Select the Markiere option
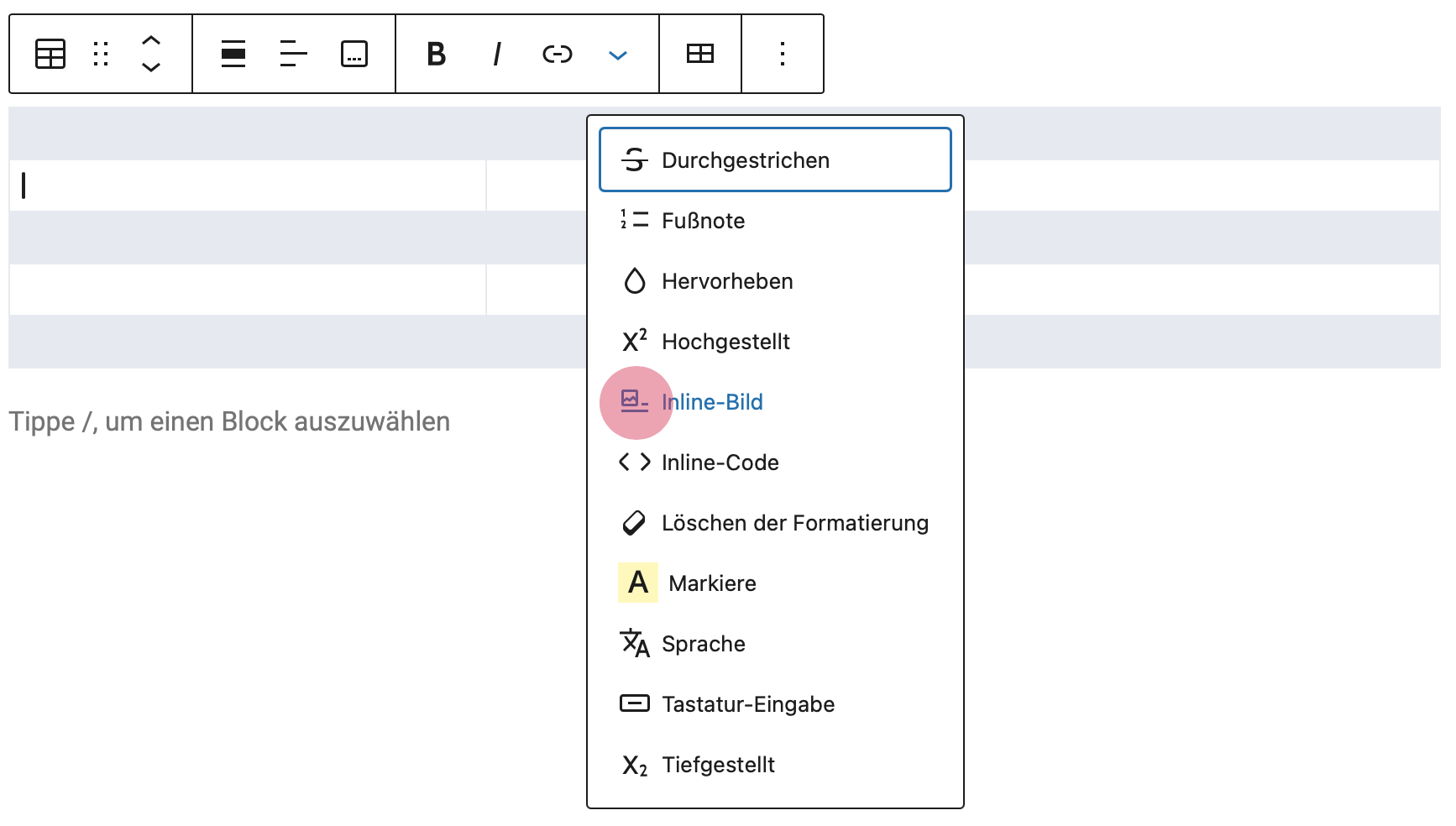Viewport: 1456px width, 826px height. pos(775,583)
